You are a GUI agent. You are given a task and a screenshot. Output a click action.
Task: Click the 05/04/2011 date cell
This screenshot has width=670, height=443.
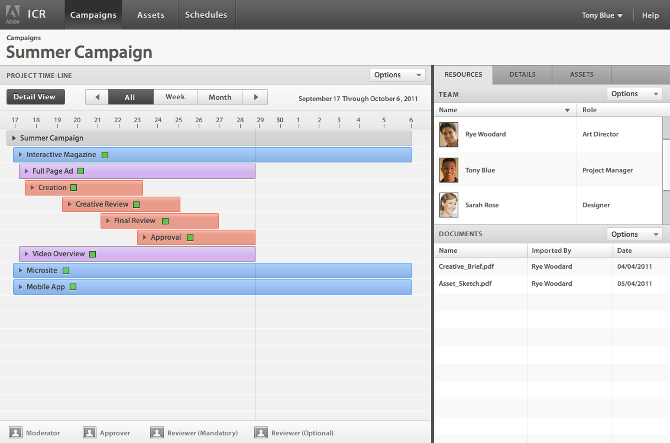635,284
